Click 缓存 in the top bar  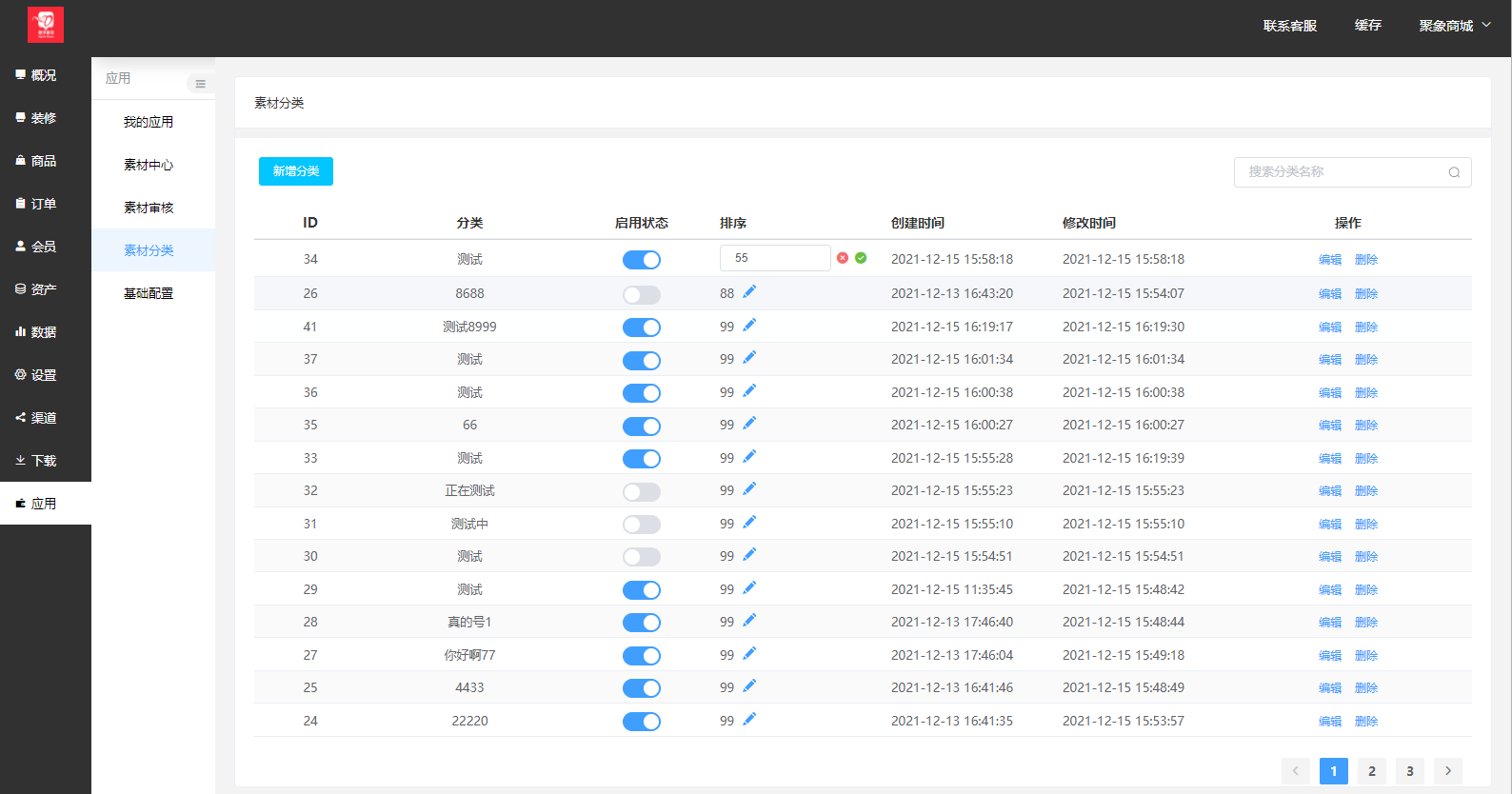pos(1368,26)
